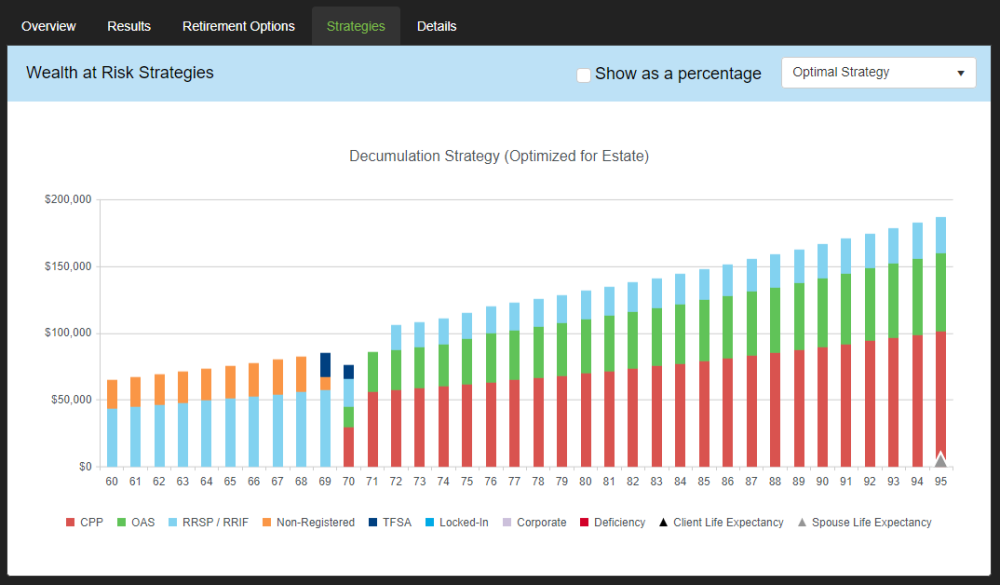This screenshot has height=585, width=1000.
Task: Open the Results tab
Action: 129,26
